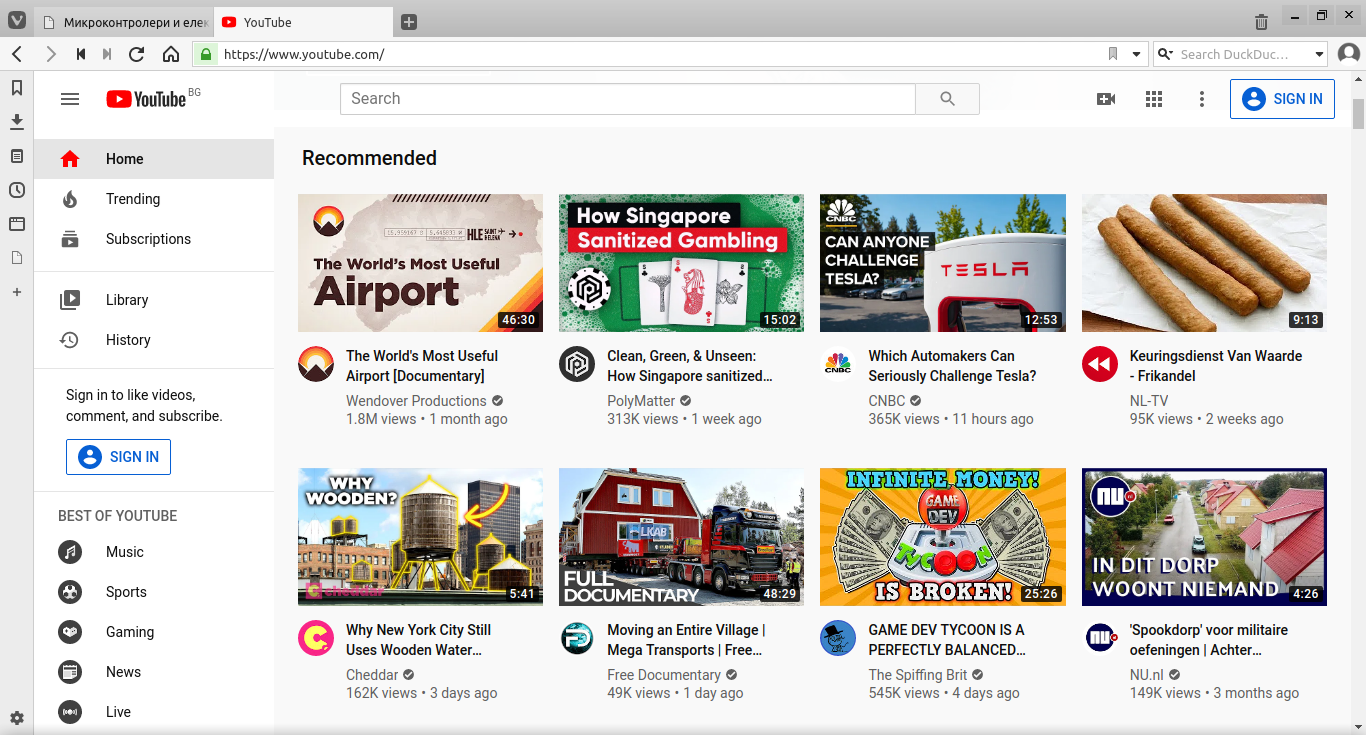The image size is (1366, 735).
Task: Click the NL-TV channel avatar
Action: coord(1100,364)
